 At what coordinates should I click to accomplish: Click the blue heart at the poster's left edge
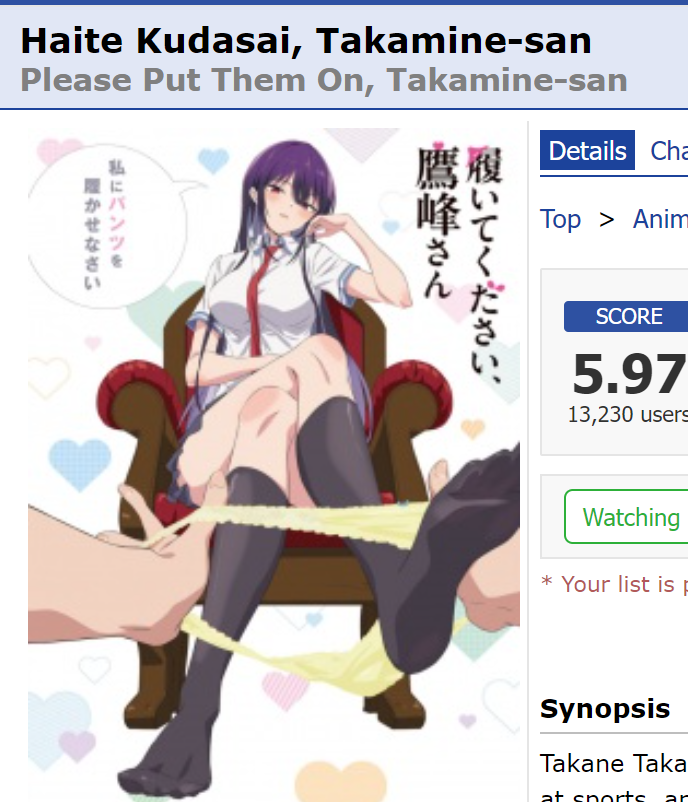point(80,464)
